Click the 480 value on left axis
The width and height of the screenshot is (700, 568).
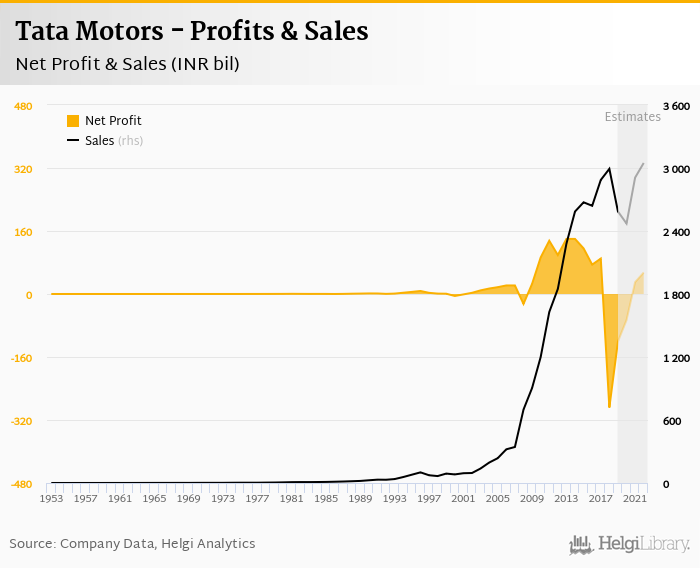[22, 106]
